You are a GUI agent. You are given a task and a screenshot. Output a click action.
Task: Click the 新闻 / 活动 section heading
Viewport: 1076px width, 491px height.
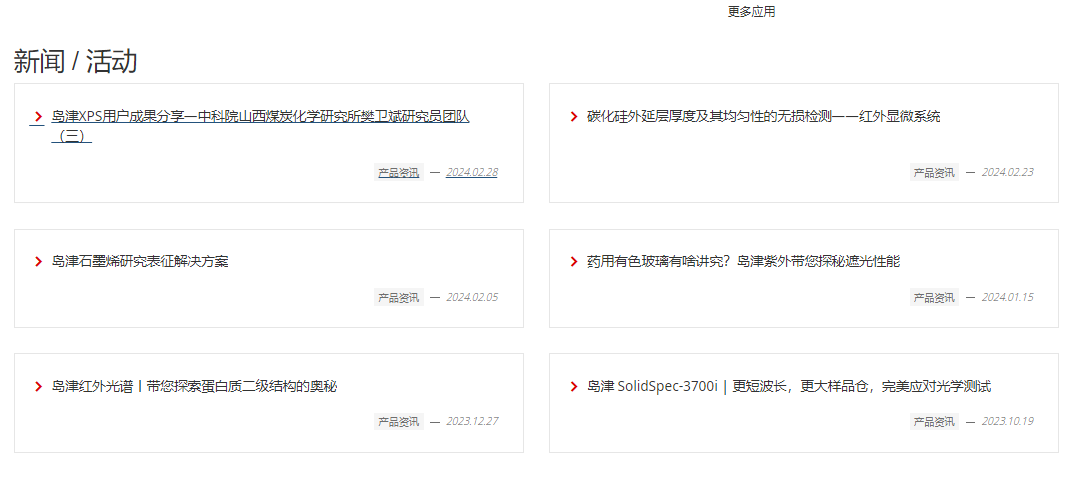[75, 62]
